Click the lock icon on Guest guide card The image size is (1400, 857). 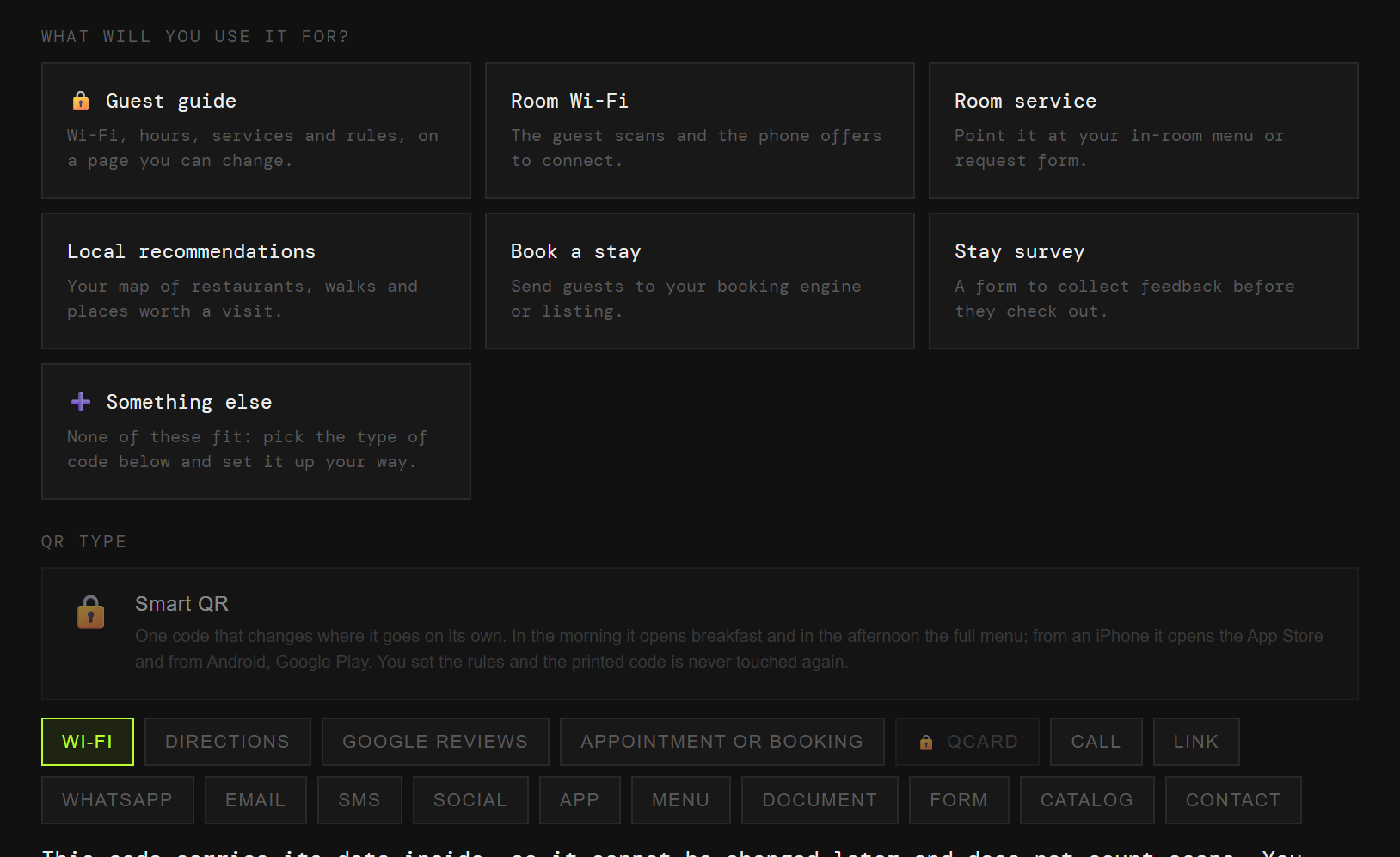click(x=81, y=101)
